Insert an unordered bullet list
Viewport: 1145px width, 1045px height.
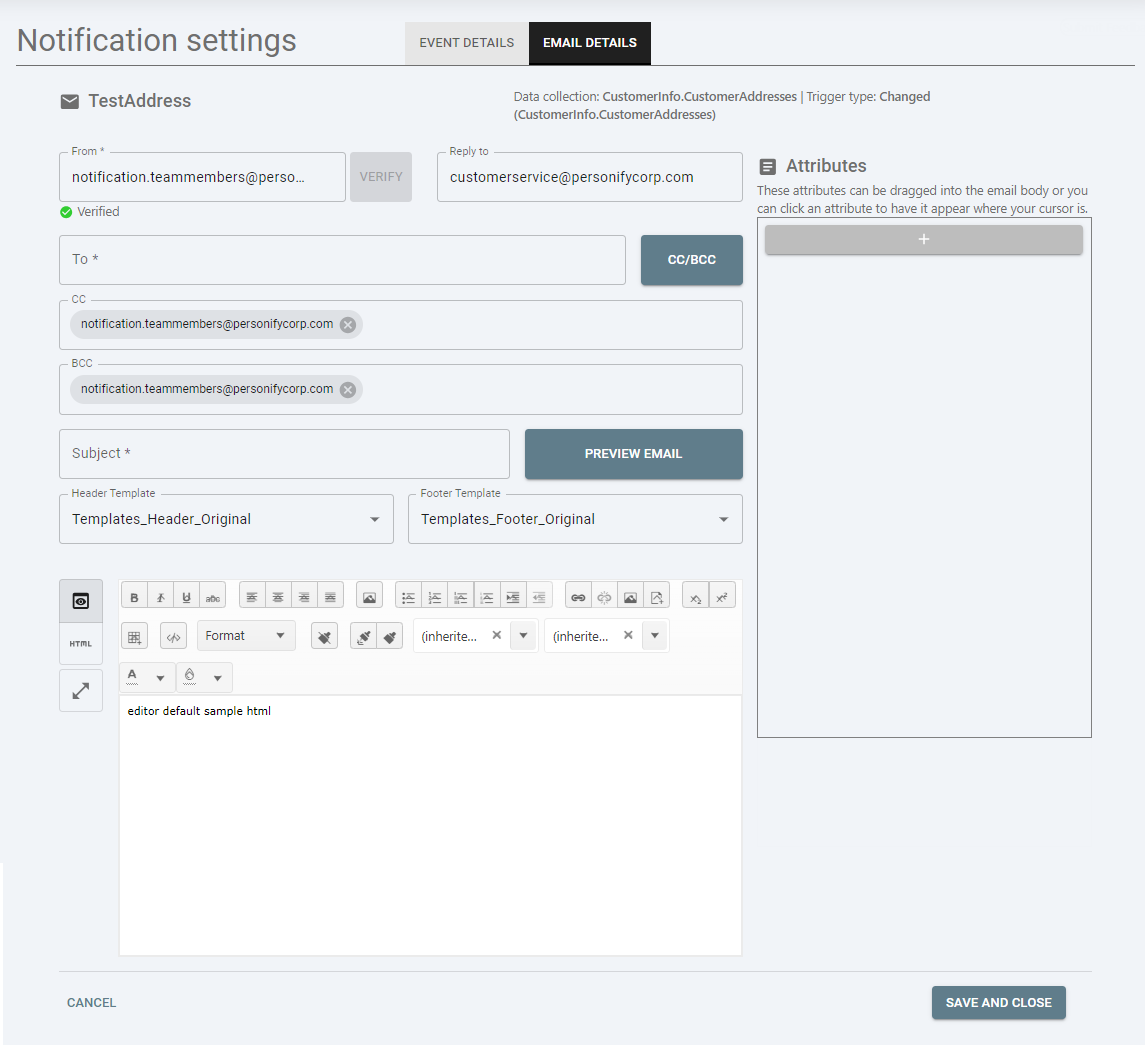point(408,597)
